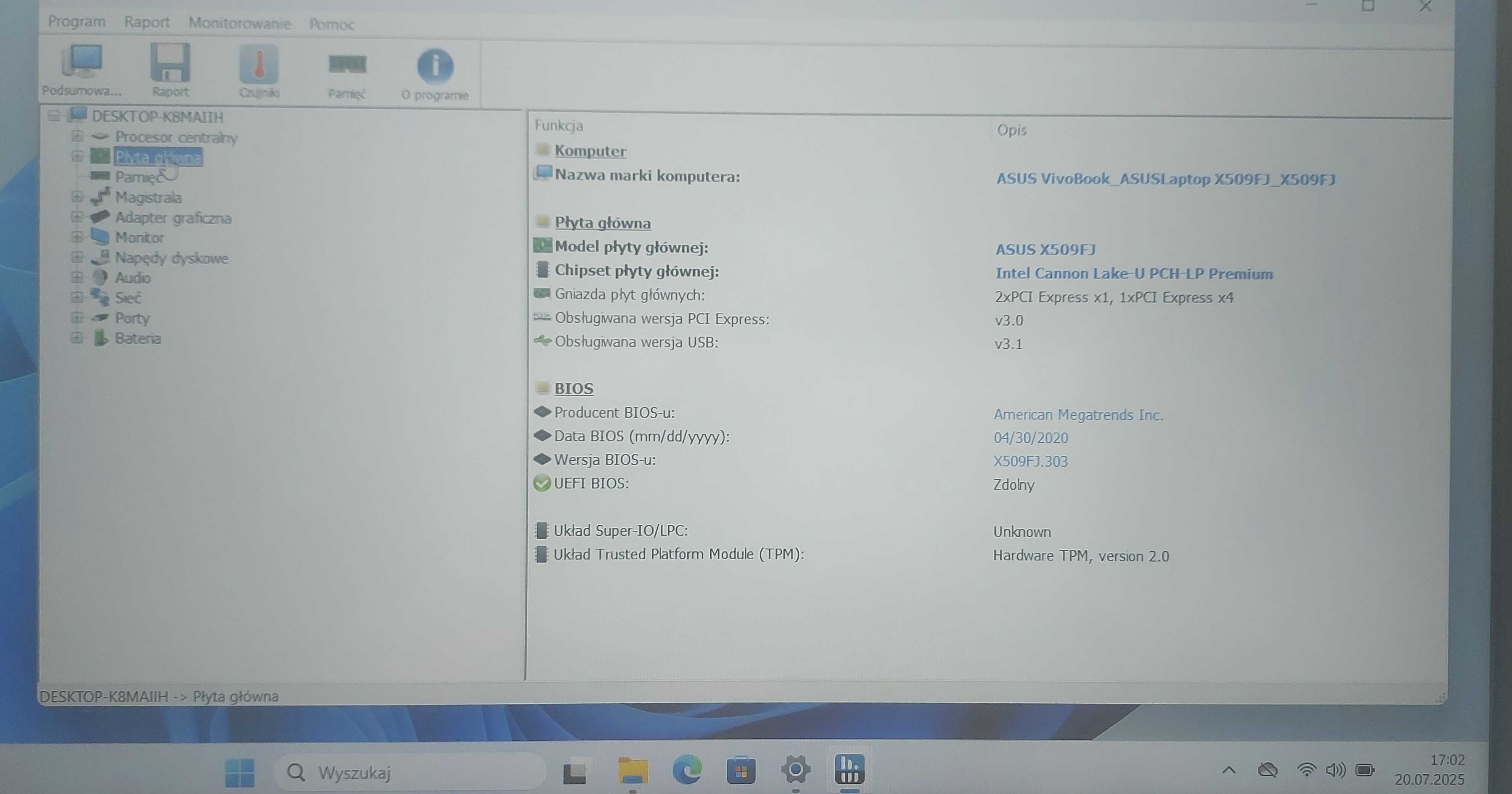1512x794 pixels.
Task: Click the Funkcja column header
Action: [559, 126]
